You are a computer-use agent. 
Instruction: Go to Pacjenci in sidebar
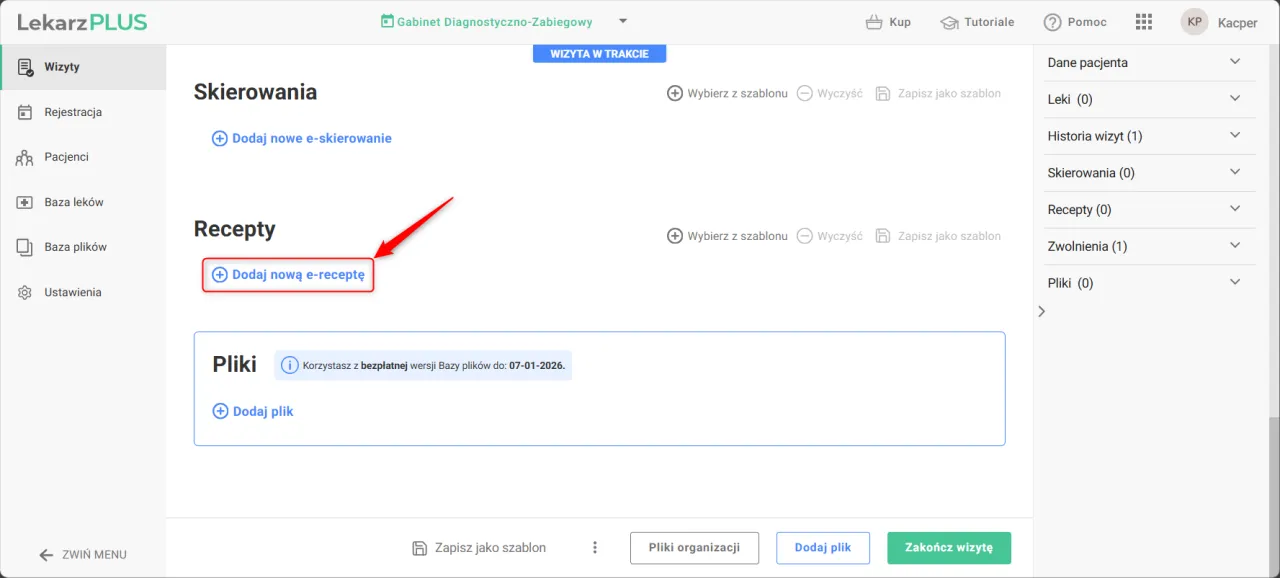pyautogui.click(x=66, y=157)
